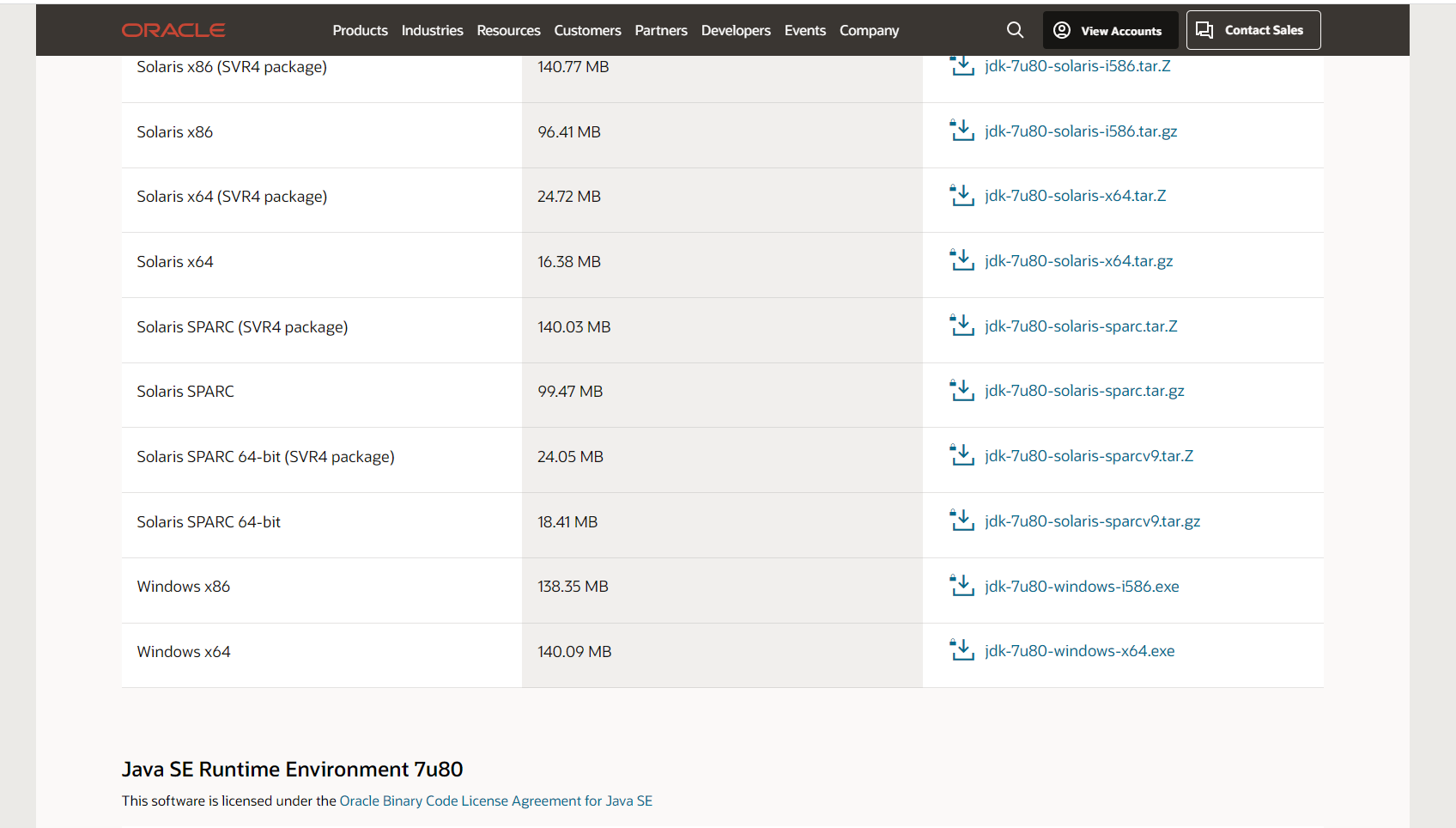The height and width of the screenshot is (828, 1456).
Task: Select the Solaris SPARC 64-bit row label
Action: (x=209, y=522)
